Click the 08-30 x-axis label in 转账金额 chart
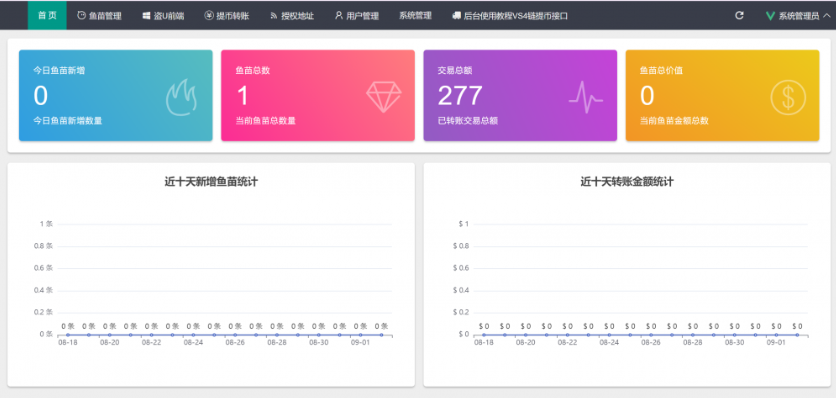Screen dimensions: 836x398 coord(735,343)
